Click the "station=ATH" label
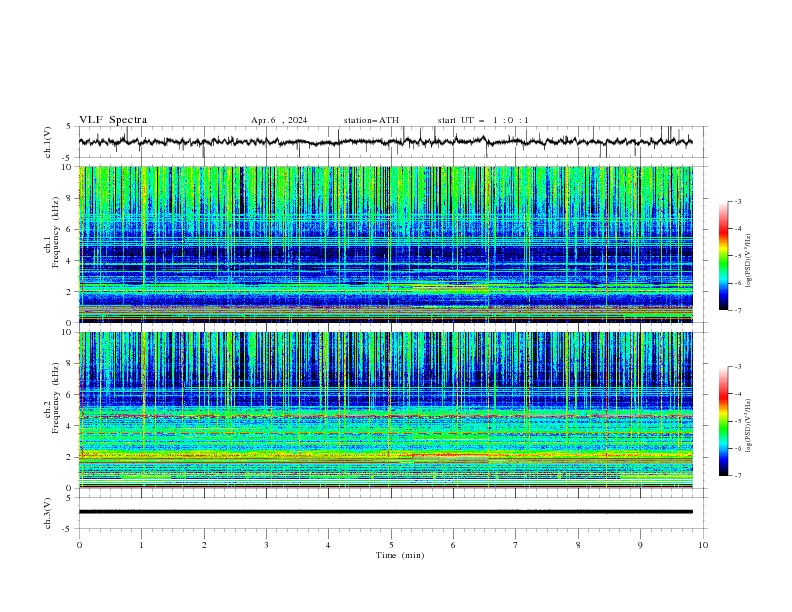The width and height of the screenshot is (792, 612). click(x=371, y=120)
